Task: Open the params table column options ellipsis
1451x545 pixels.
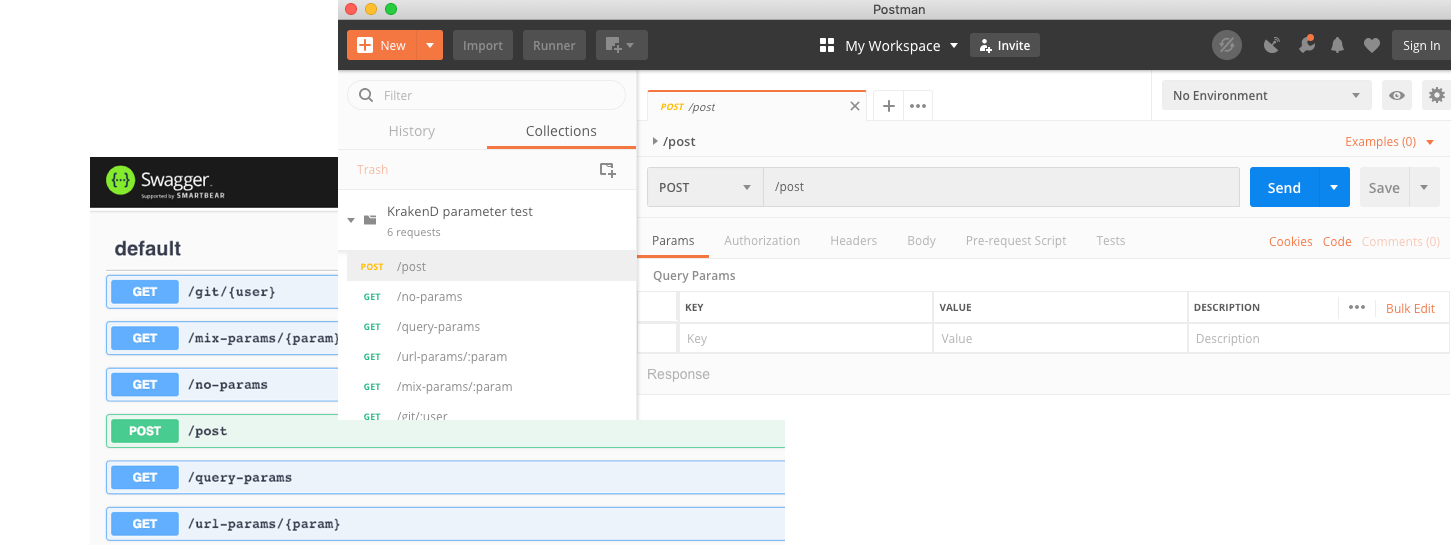Action: (x=1356, y=308)
